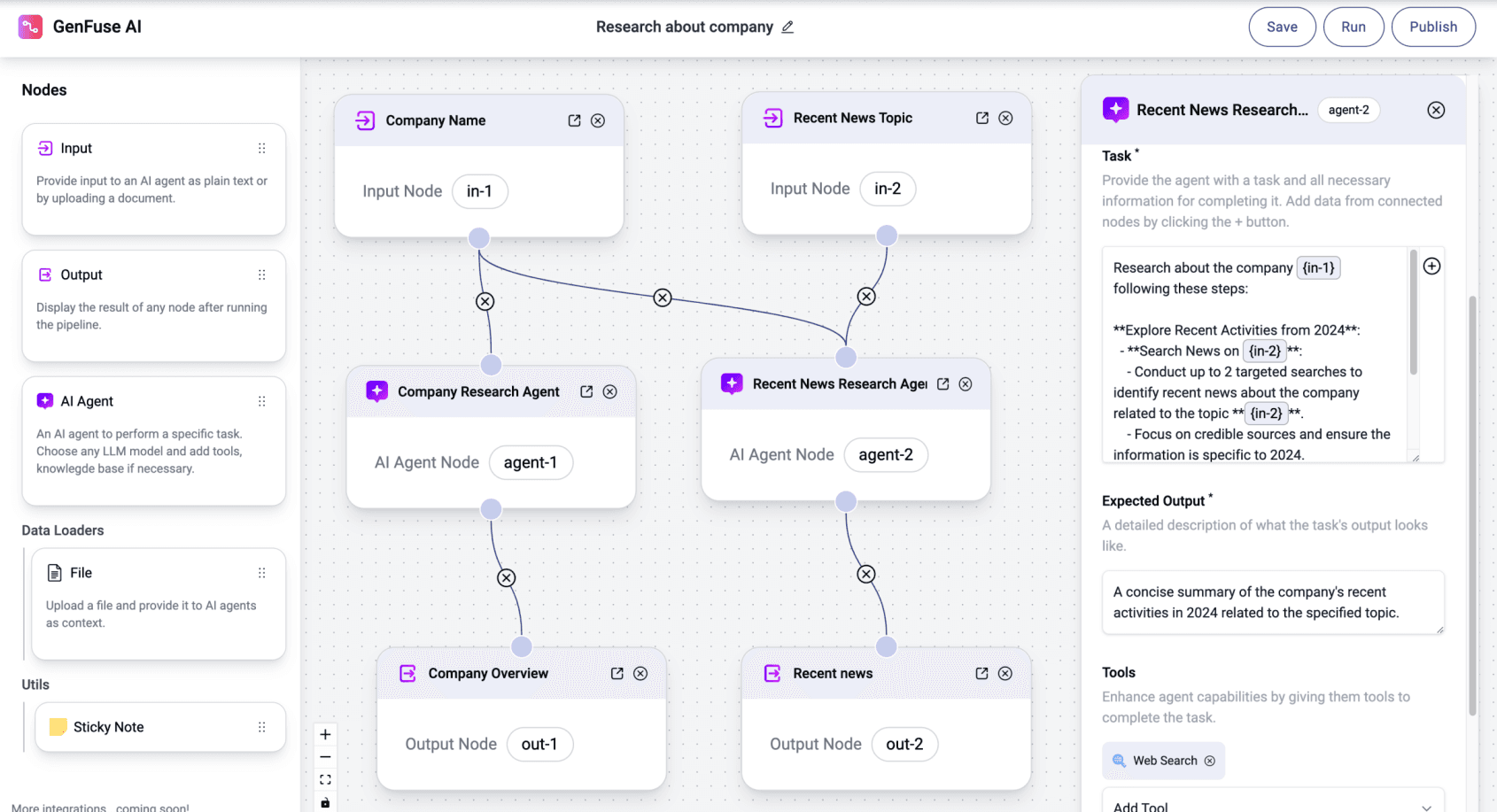Delete the Company Overview output node
This screenshot has width=1497, height=812.
[x=640, y=673]
